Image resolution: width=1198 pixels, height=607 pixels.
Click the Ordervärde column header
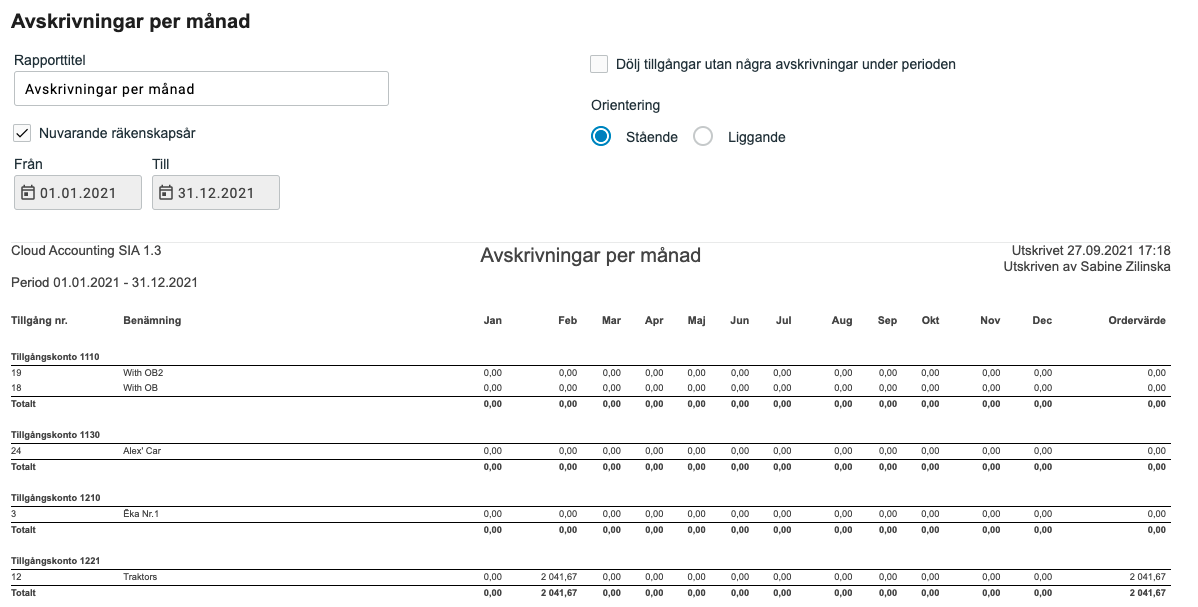click(x=1137, y=321)
